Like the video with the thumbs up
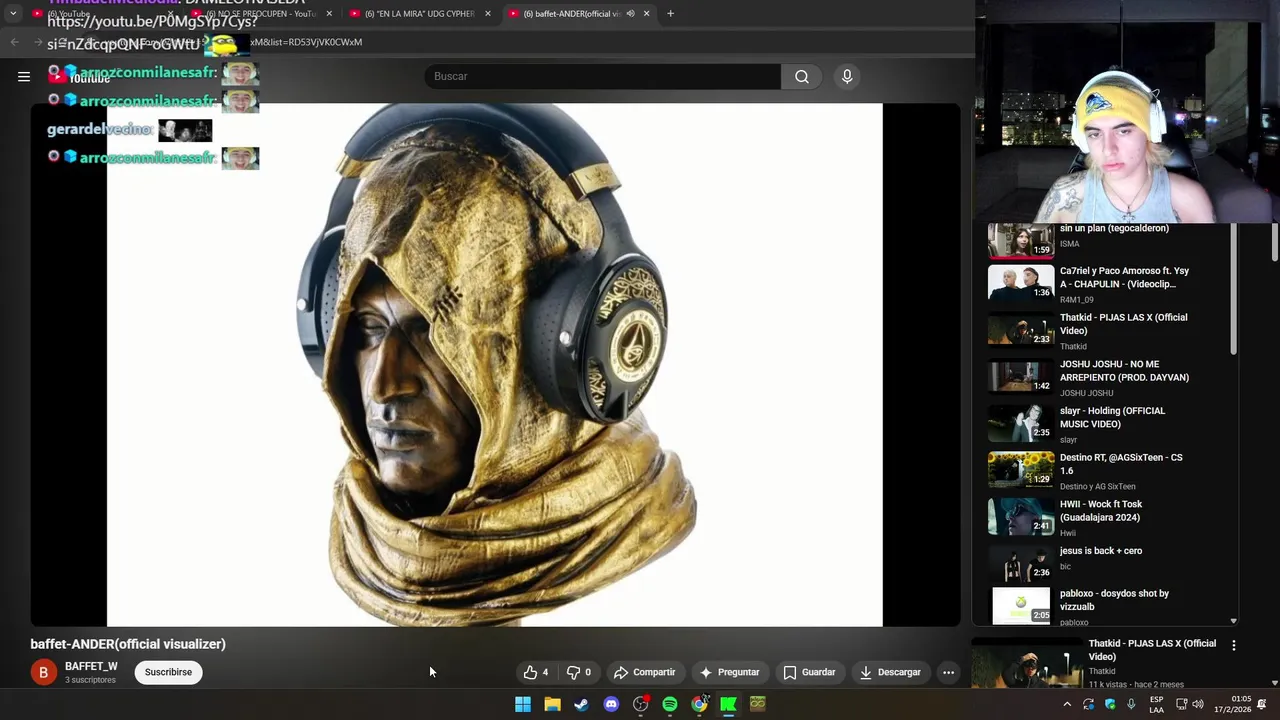The image size is (1280, 720). [536, 672]
